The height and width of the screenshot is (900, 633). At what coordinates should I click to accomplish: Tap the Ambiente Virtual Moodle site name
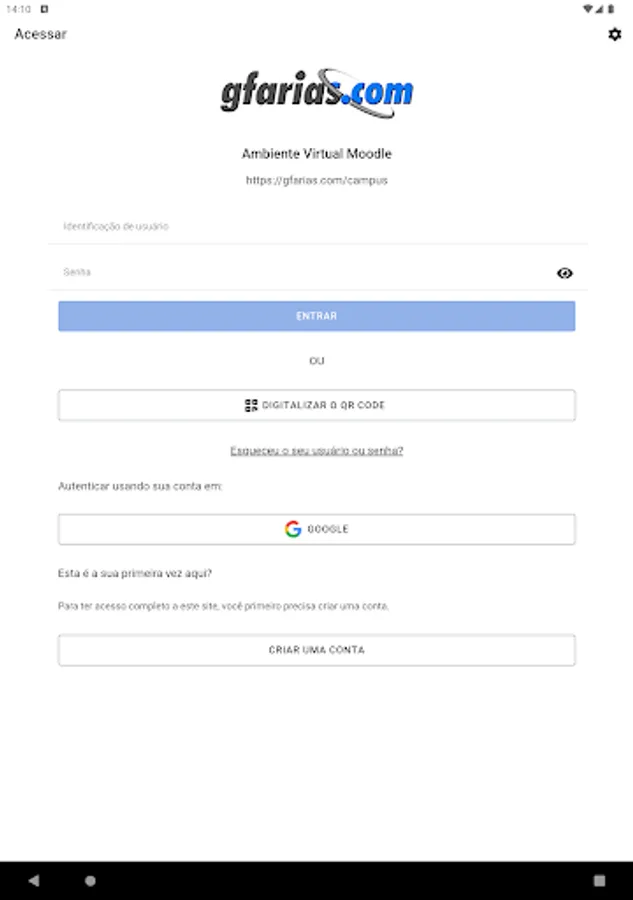pyautogui.click(x=316, y=154)
